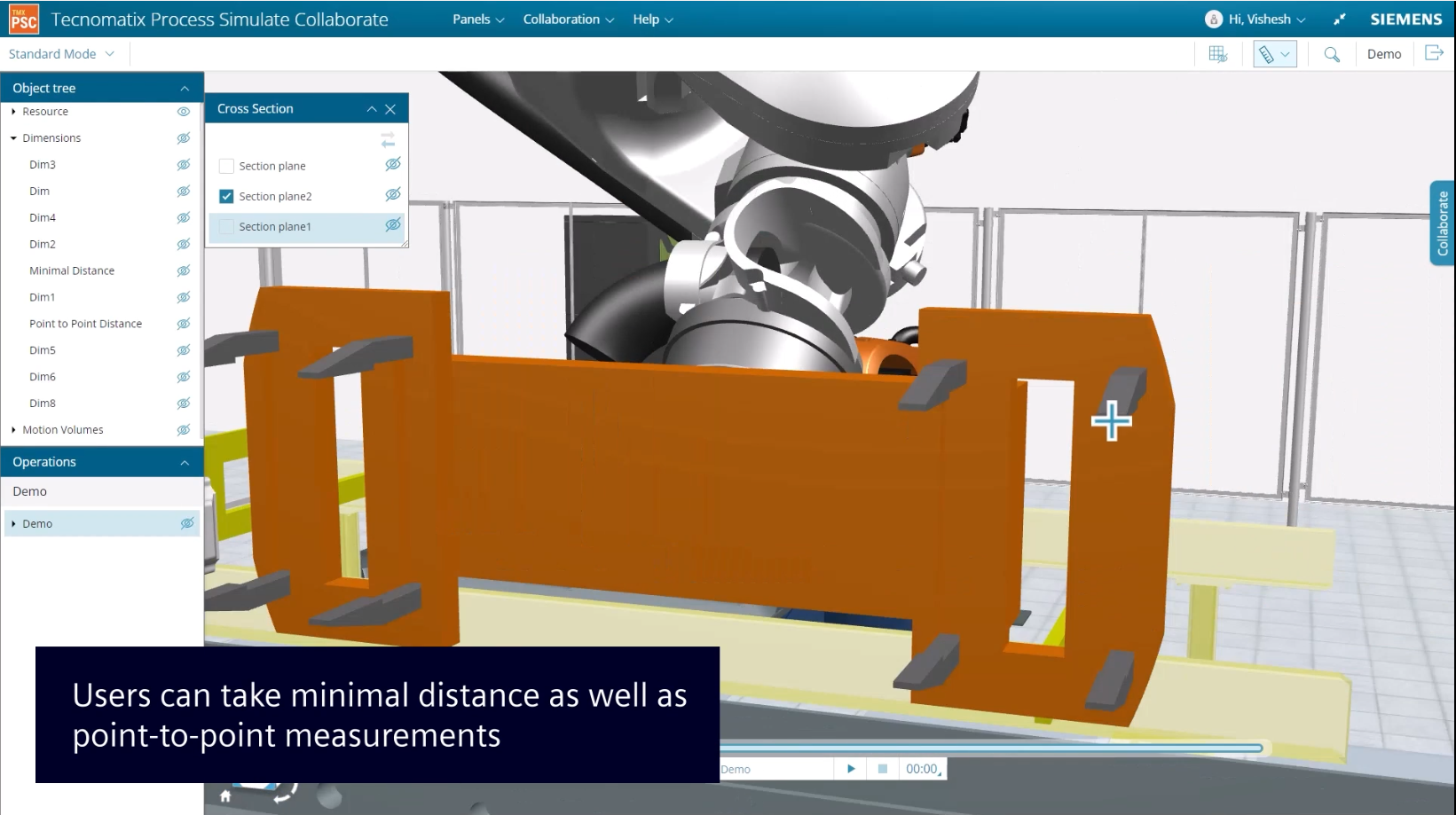Open the Standard Mode dropdown
Viewport: 1456px width, 815px height.
pyautogui.click(x=61, y=53)
